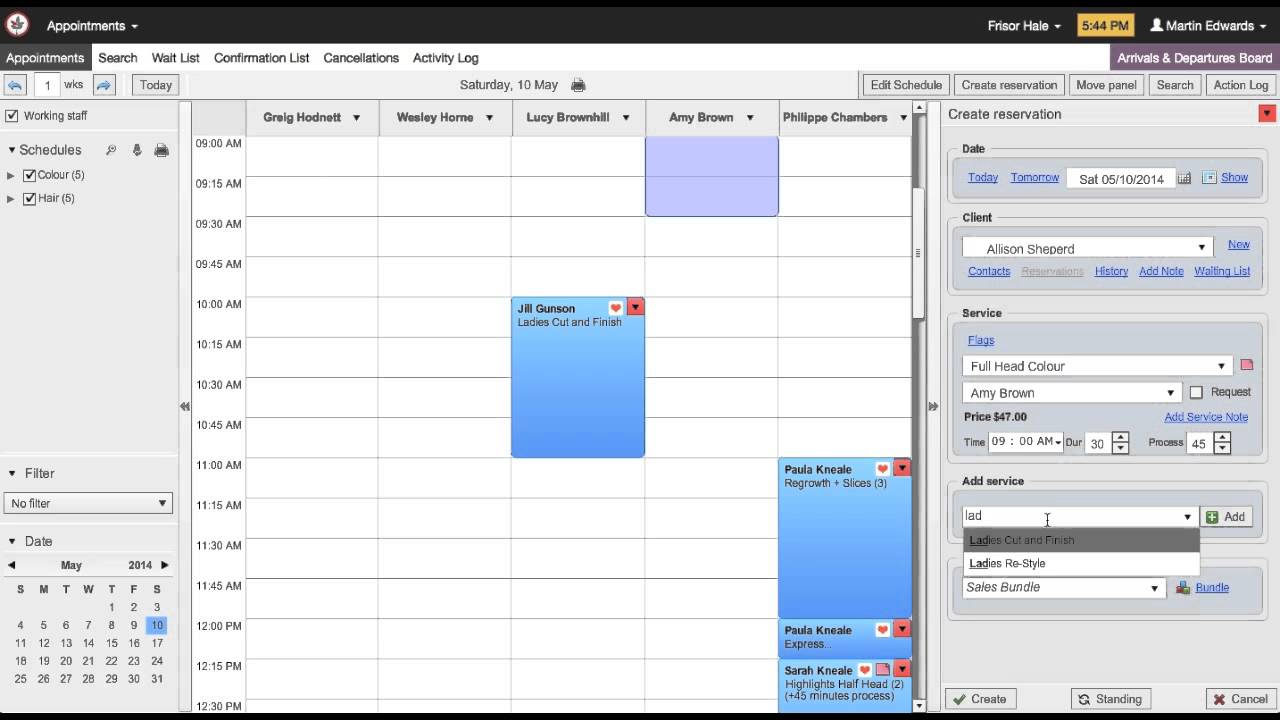Click the Standing button
The image size is (1280, 720).
1110,699
